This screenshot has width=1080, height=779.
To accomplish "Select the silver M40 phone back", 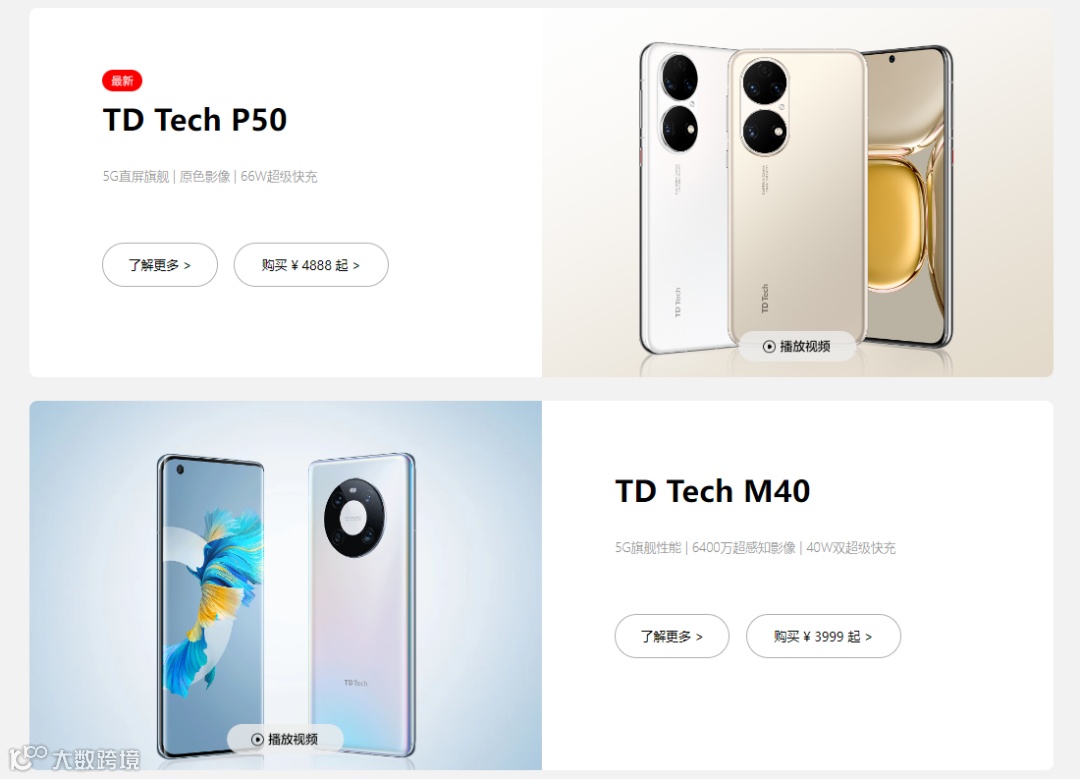I will click(361, 605).
